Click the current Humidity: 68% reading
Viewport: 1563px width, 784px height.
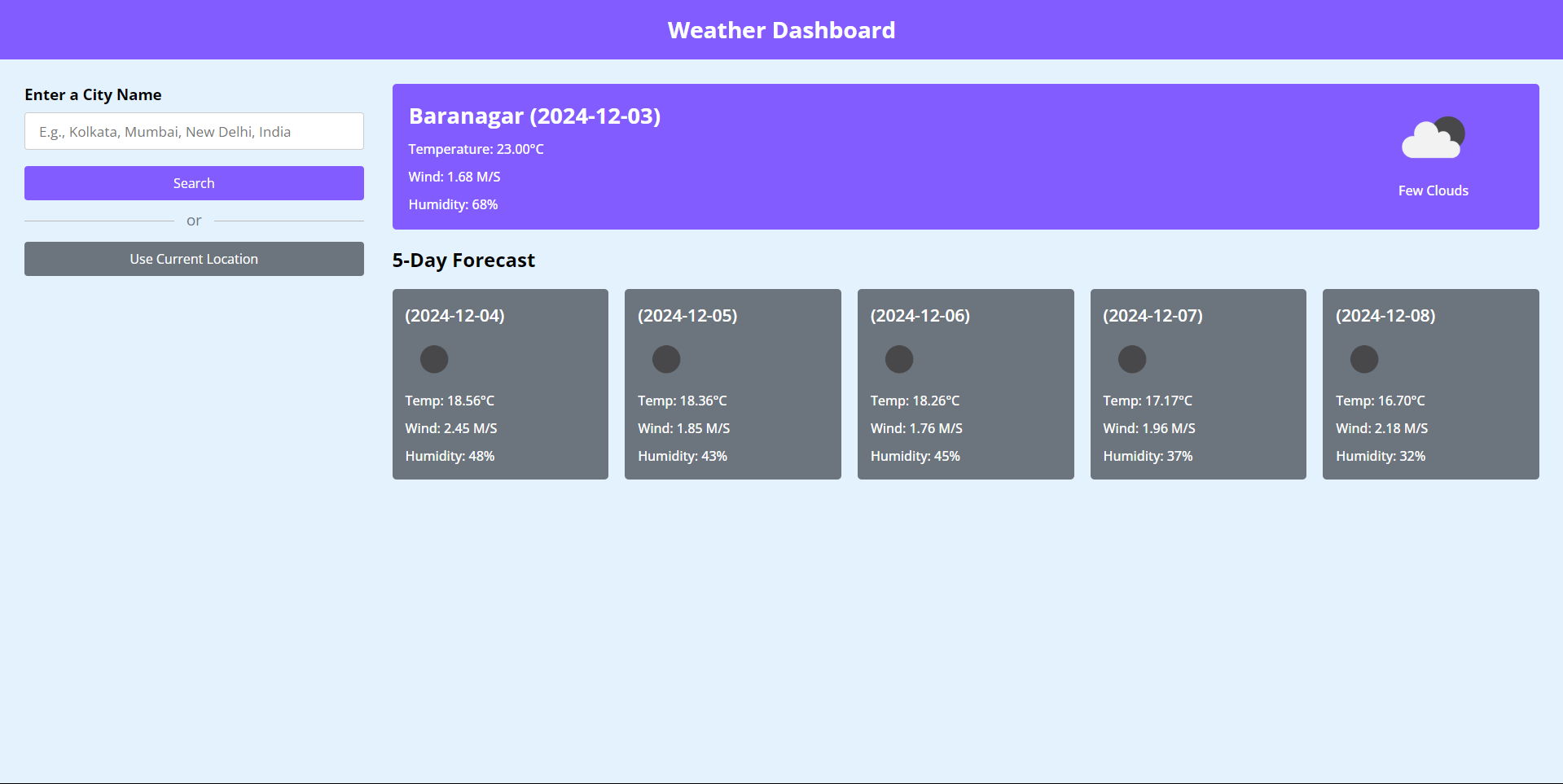coord(453,204)
